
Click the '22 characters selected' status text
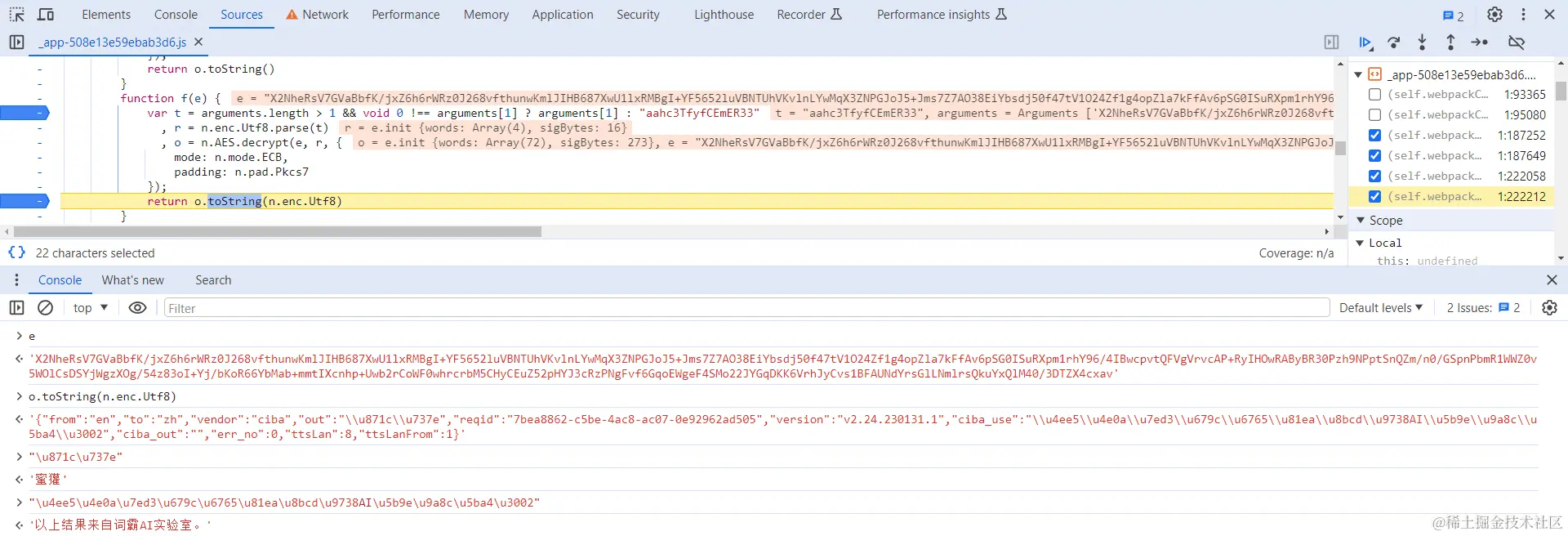95,253
